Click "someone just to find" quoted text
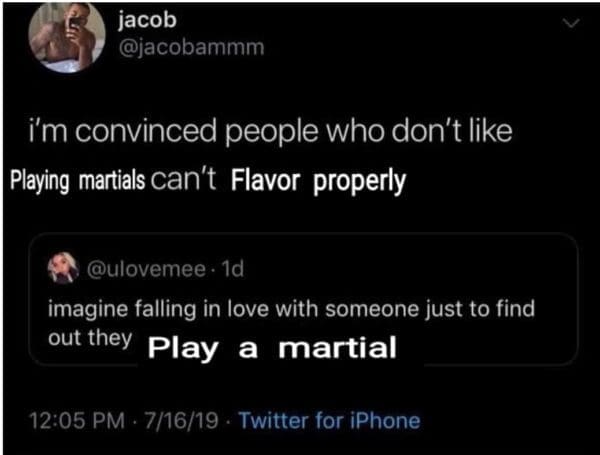The width and height of the screenshot is (600, 455). [430, 309]
